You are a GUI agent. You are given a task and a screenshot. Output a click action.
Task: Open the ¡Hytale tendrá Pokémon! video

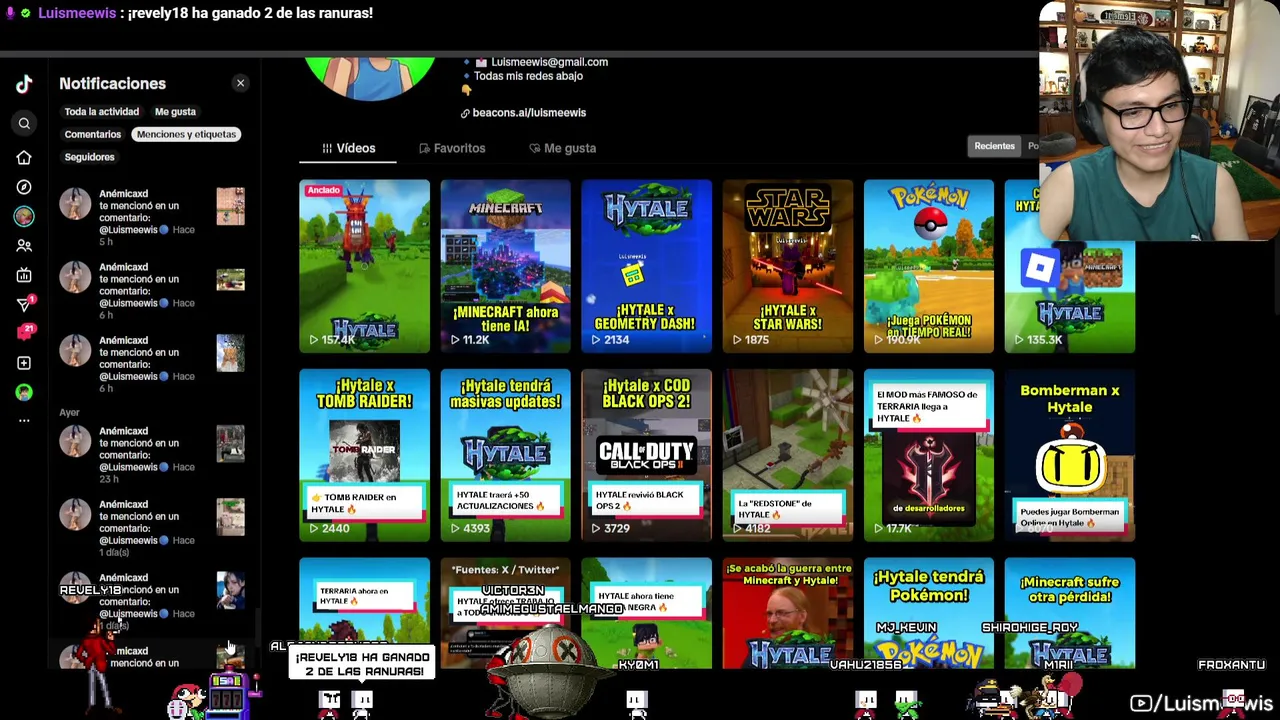coord(929,612)
